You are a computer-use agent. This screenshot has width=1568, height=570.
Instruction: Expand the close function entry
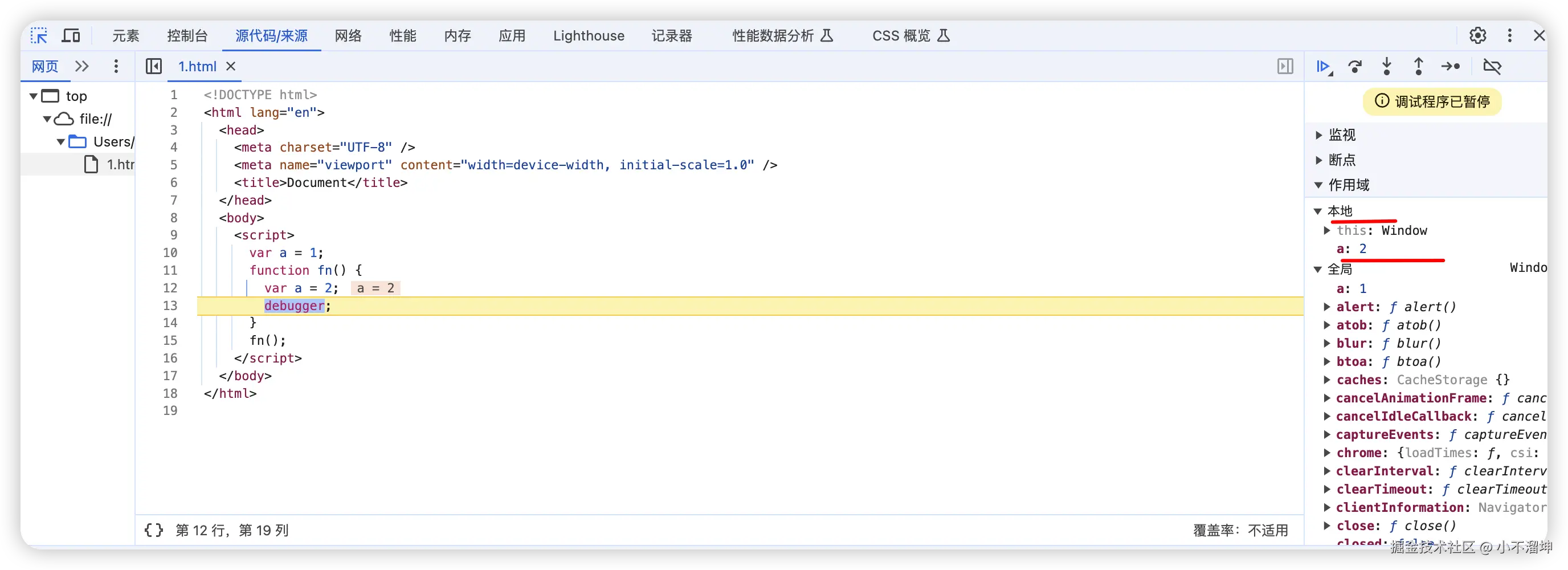[1327, 526]
